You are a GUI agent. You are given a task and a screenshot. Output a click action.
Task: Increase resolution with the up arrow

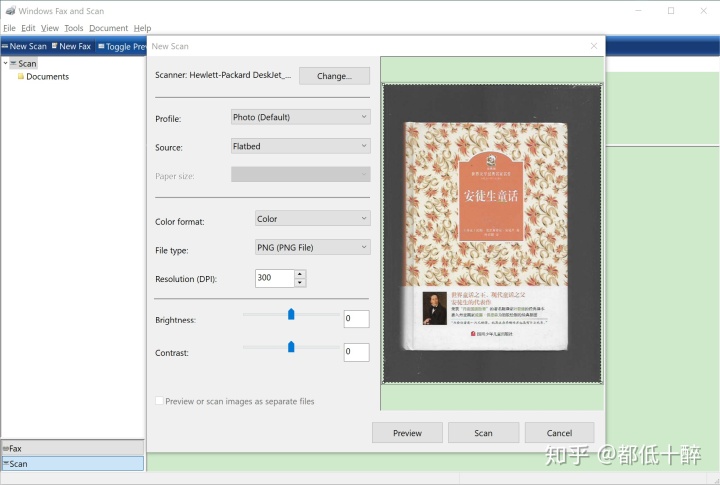coord(300,274)
